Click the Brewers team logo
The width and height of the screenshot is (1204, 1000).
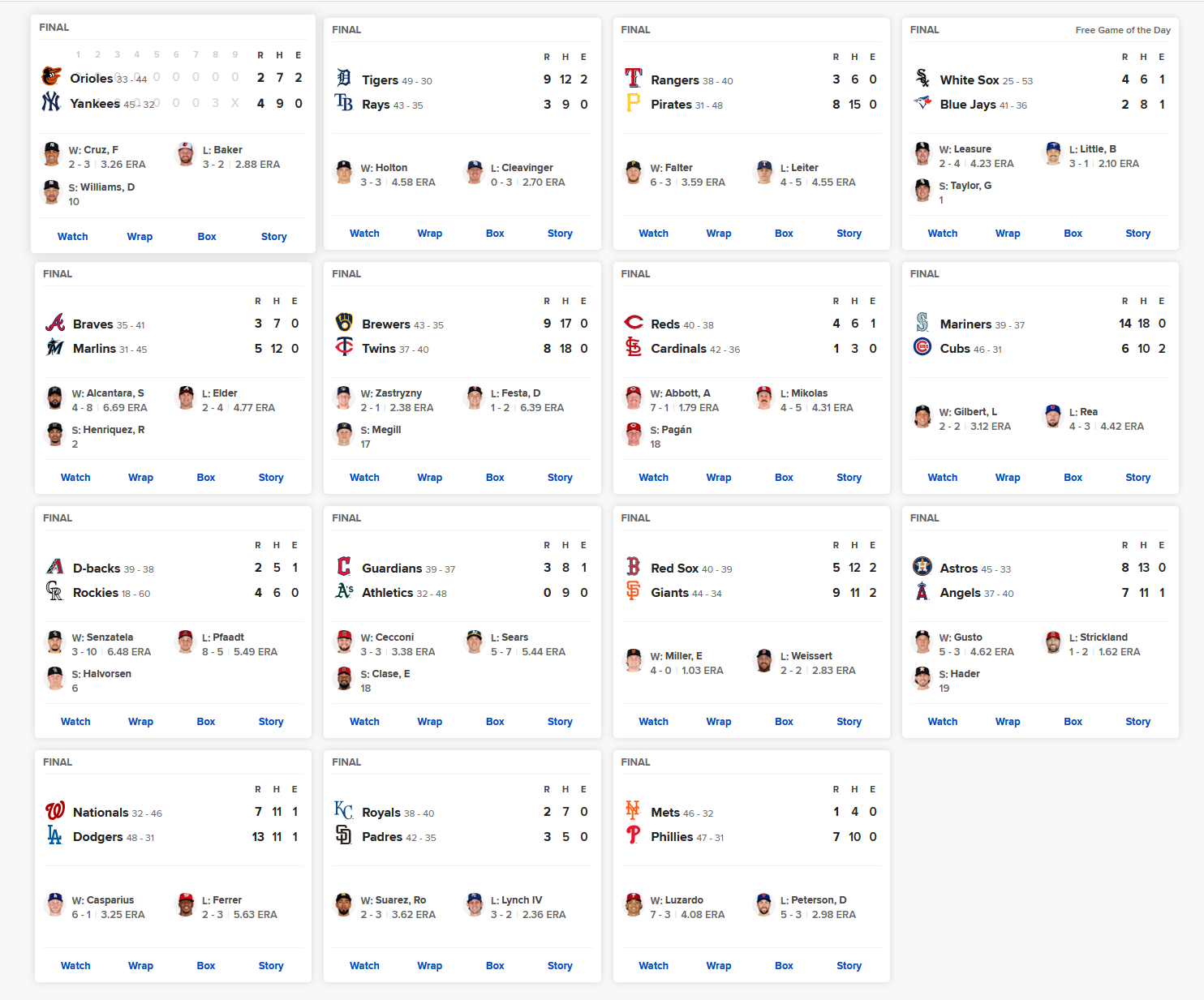(x=344, y=322)
